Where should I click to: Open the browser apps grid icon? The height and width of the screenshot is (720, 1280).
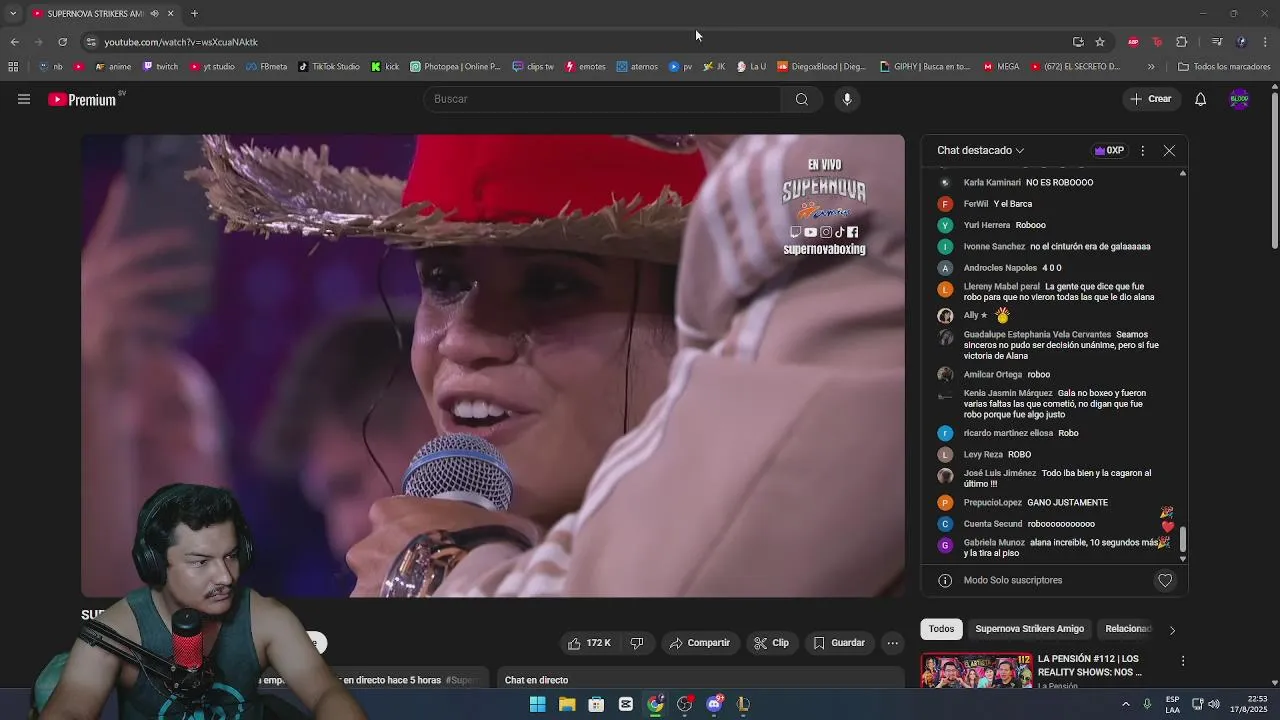13,67
